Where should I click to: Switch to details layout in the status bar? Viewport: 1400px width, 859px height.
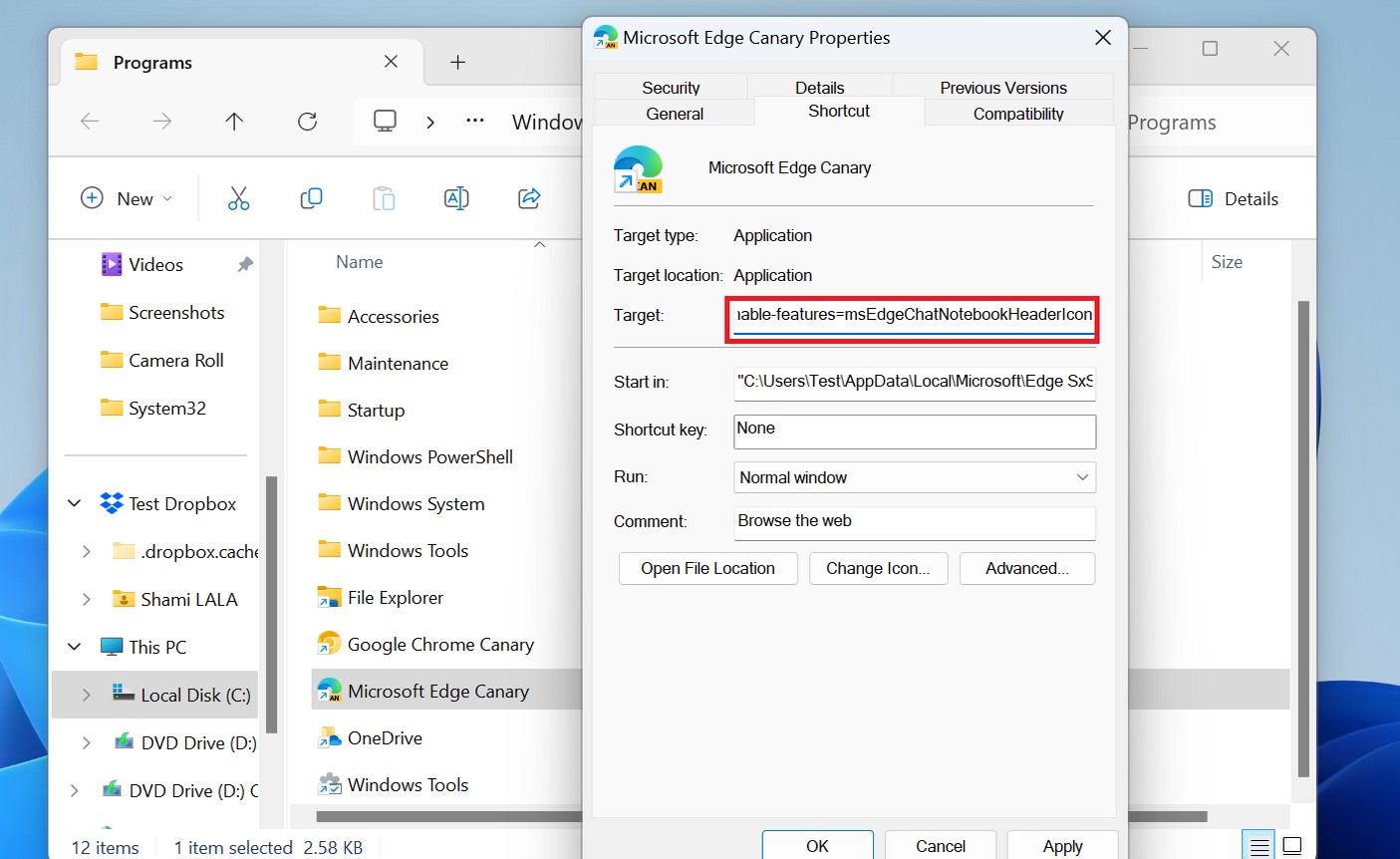pyautogui.click(x=1258, y=843)
